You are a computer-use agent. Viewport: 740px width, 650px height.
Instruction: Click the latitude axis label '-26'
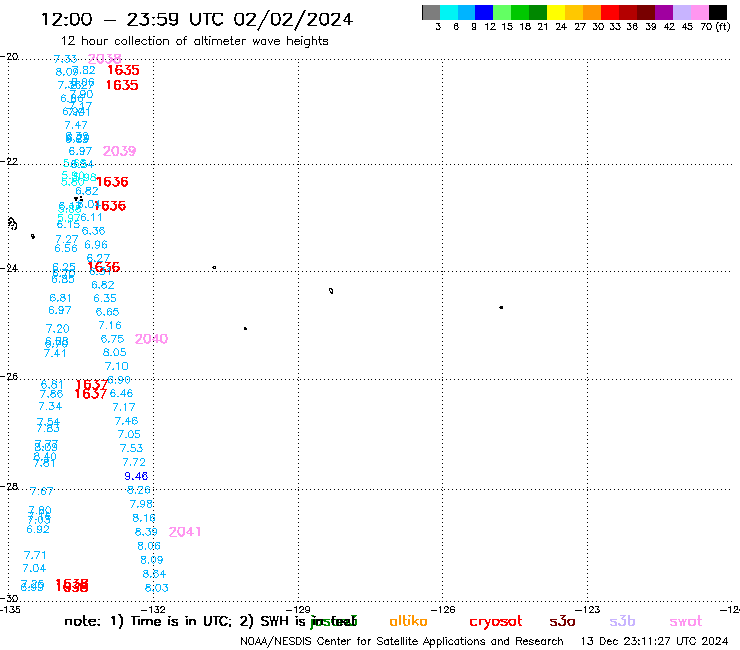(x=9, y=377)
